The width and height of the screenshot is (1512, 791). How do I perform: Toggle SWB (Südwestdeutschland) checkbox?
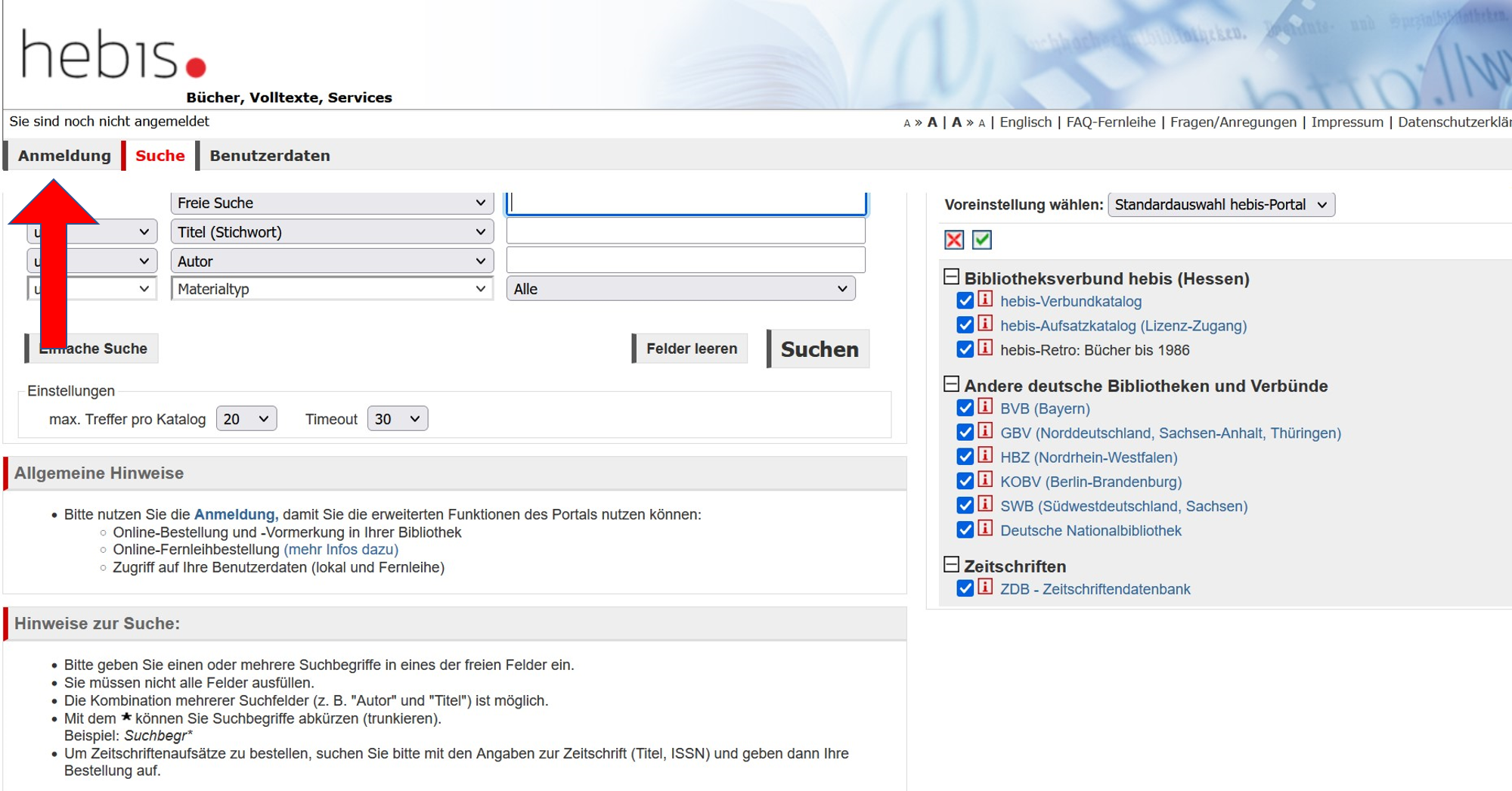pos(965,505)
